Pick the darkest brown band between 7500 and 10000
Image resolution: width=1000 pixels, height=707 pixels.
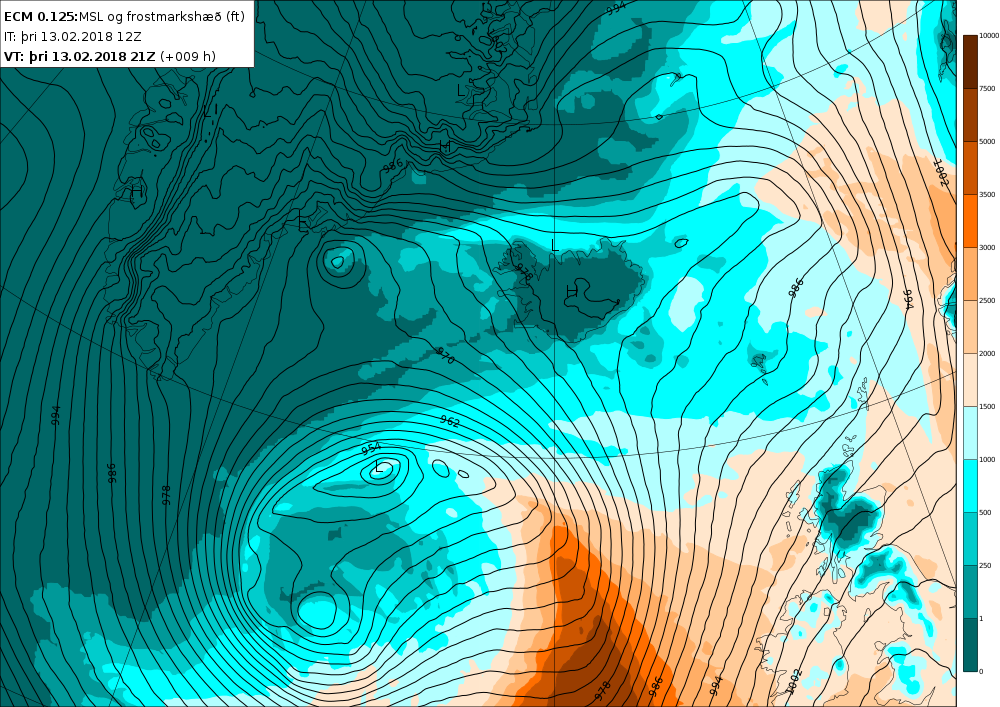click(x=970, y=62)
